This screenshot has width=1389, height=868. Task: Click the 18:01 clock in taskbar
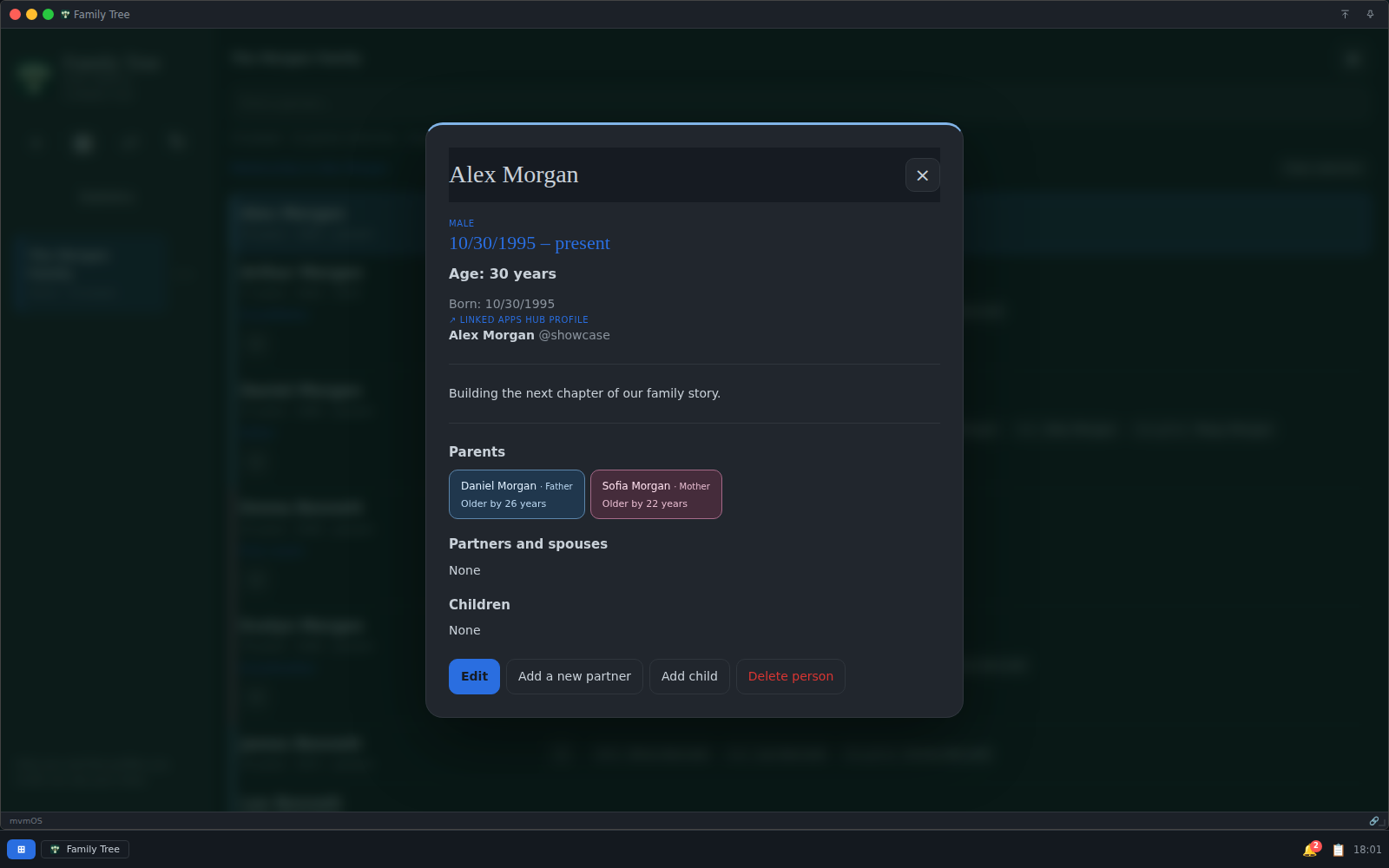tap(1367, 850)
